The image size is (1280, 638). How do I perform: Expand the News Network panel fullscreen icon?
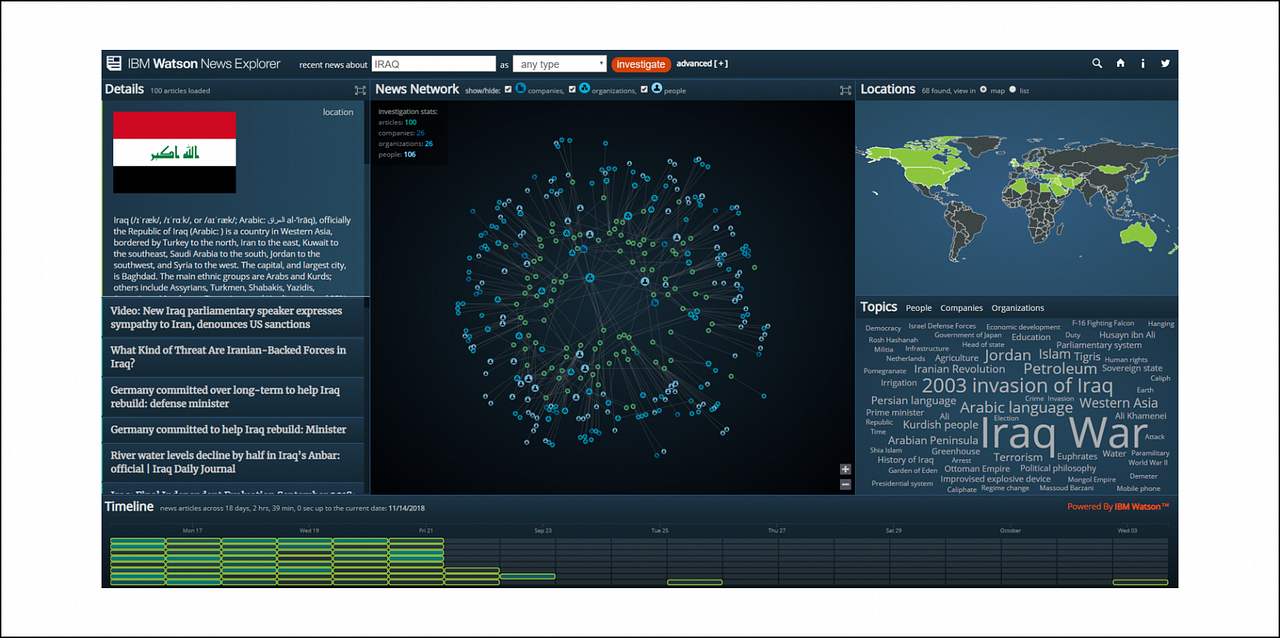tap(845, 90)
